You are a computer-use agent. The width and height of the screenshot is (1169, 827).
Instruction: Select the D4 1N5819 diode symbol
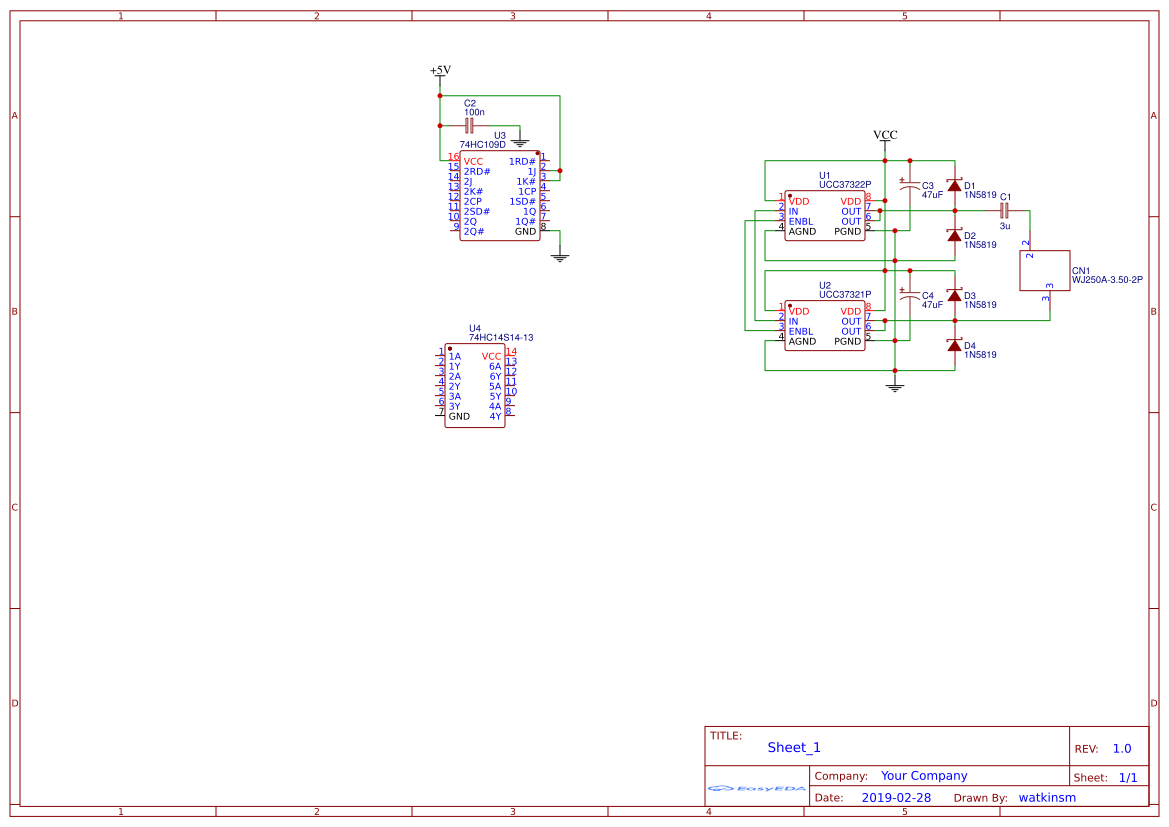(x=954, y=345)
